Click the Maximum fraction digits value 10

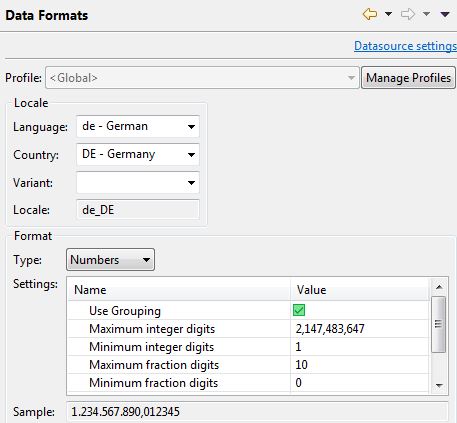[301, 365]
